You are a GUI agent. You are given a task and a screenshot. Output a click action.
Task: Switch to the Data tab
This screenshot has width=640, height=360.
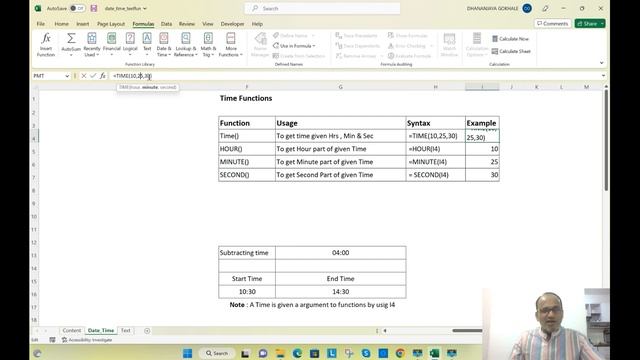[x=166, y=24]
